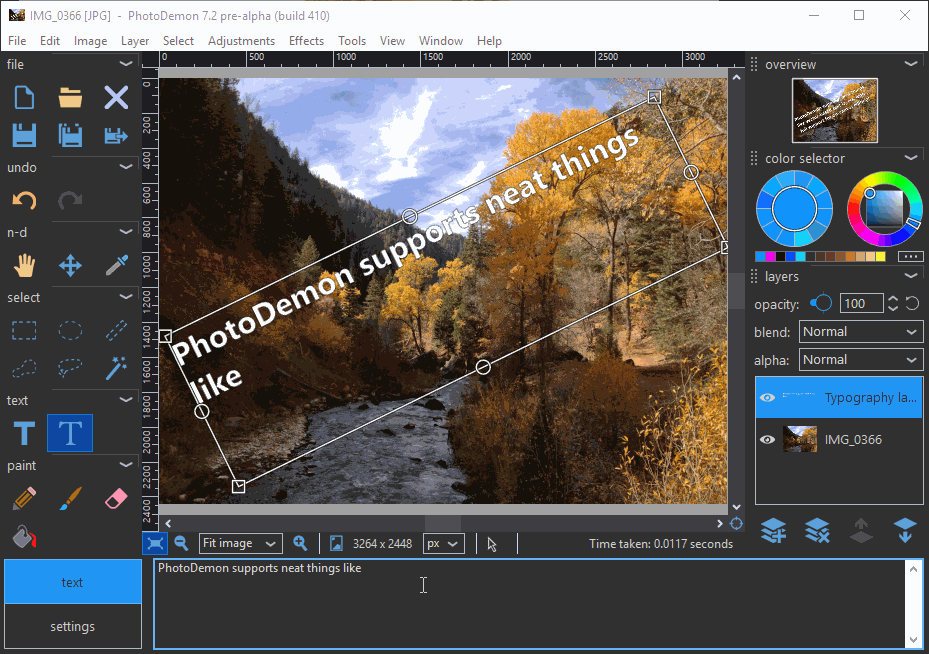Collapse the undo tools section
929x654 pixels.
click(x=126, y=166)
